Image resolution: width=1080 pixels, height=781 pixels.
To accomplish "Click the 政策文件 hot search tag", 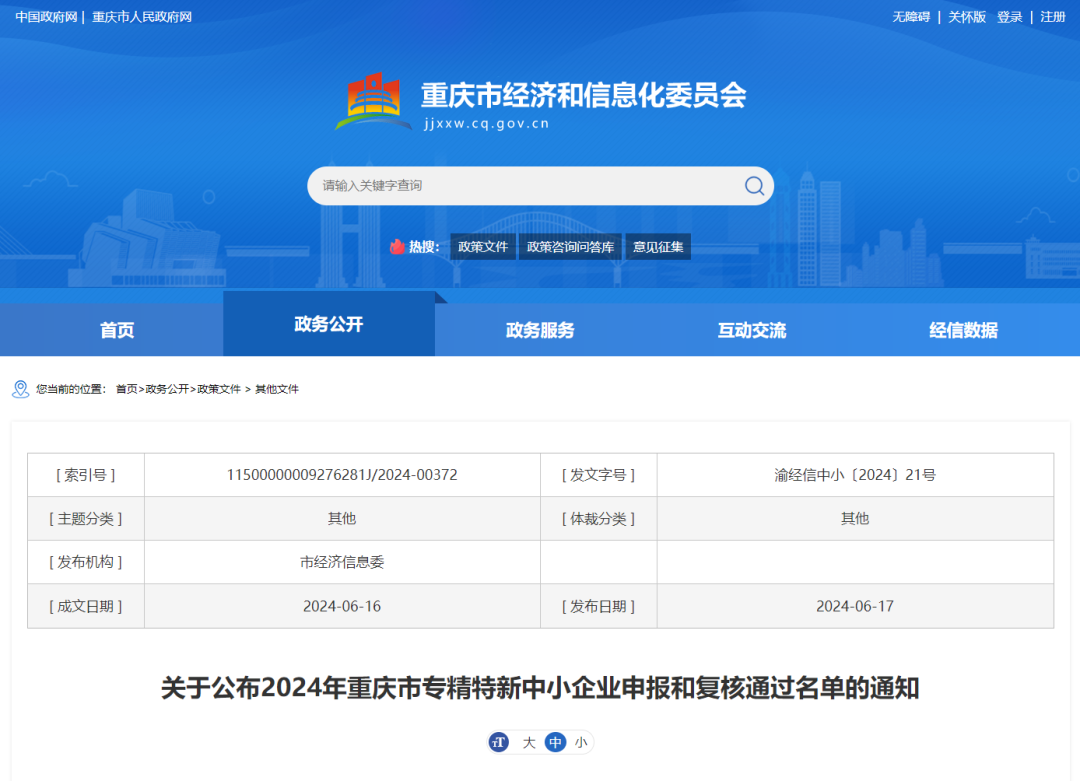I will 483,247.
